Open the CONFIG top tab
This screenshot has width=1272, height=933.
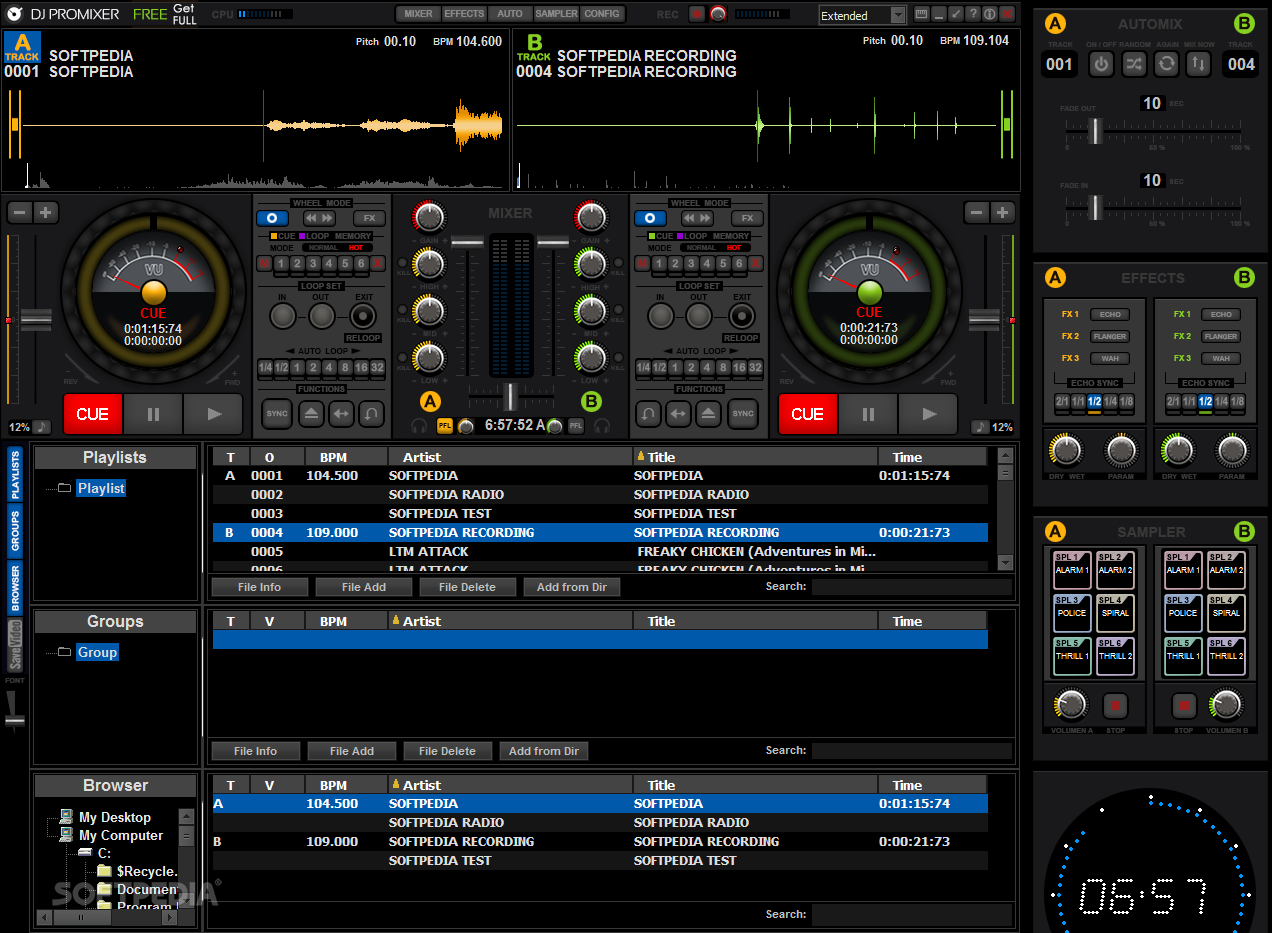tap(602, 14)
